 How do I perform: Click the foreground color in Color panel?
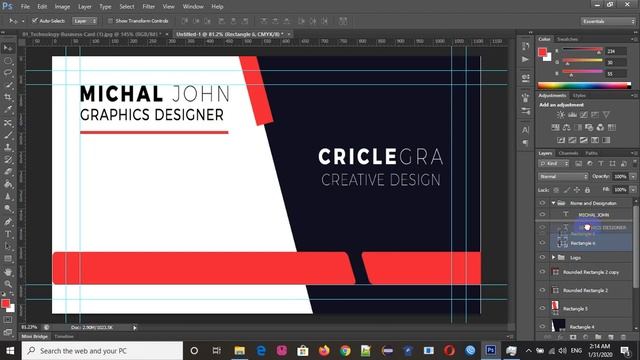[x=542, y=52]
